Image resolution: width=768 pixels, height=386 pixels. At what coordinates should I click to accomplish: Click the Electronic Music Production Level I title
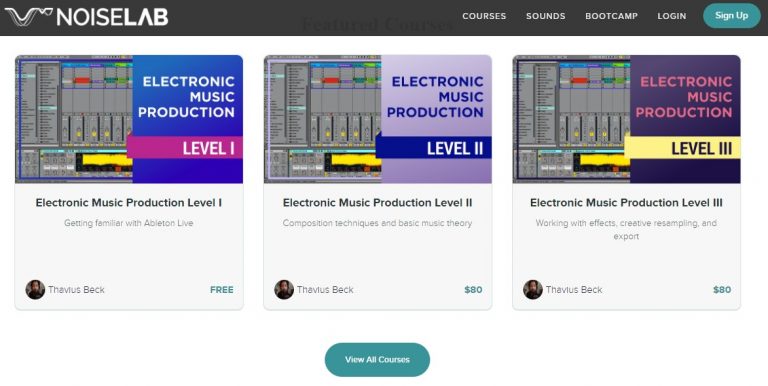pyautogui.click(x=129, y=203)
